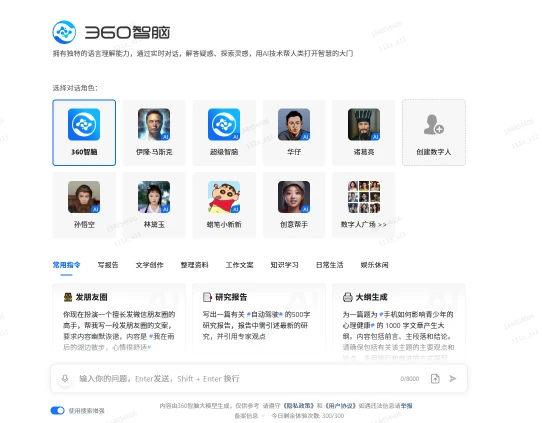Select the 超级智脑 role card
Screen dimensions: 542x423
click(x=224, y=133)
